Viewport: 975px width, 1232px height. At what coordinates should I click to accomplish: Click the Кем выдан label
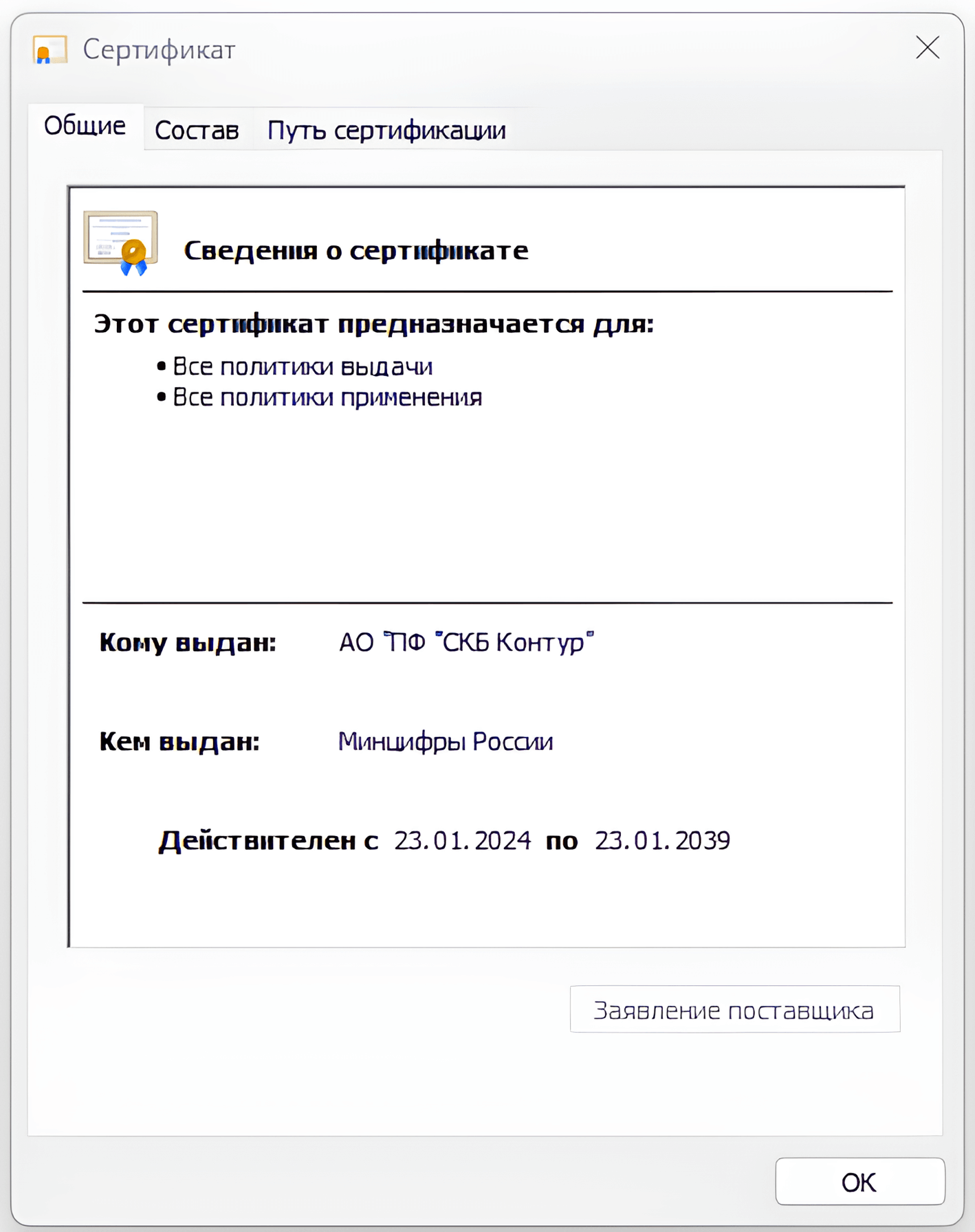[179, 742]
